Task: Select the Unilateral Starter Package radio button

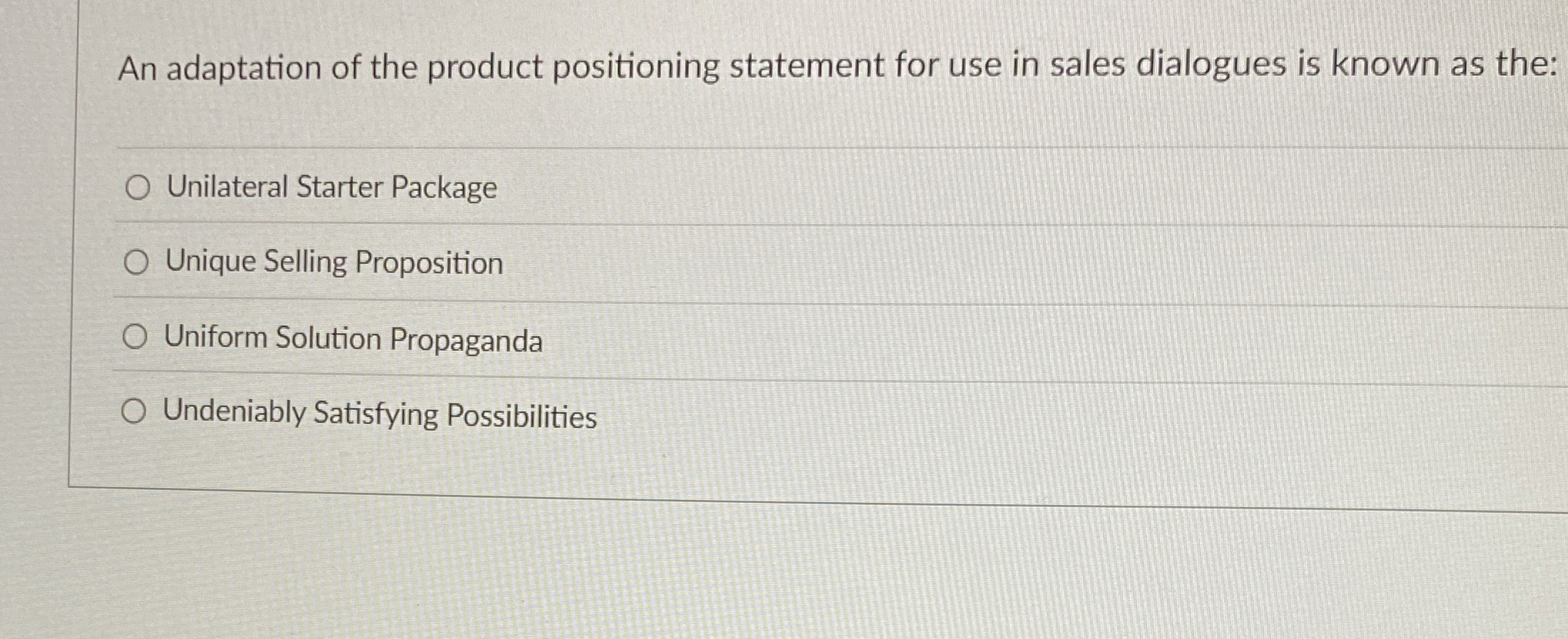Action: [137, 188]
